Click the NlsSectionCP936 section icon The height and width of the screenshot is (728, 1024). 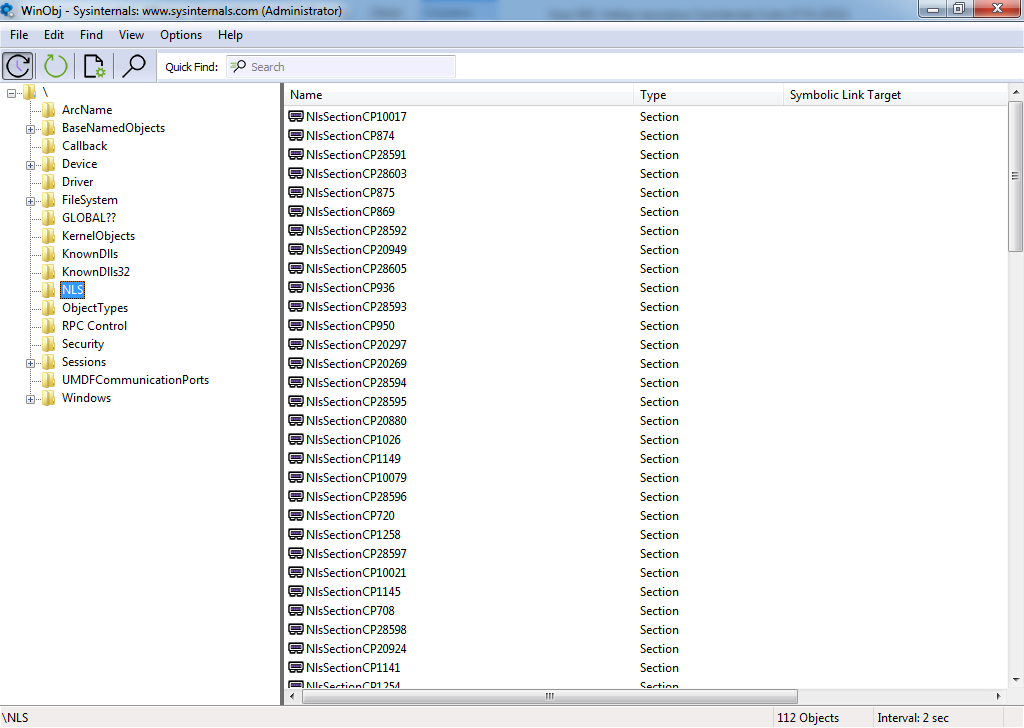[296, 288]
